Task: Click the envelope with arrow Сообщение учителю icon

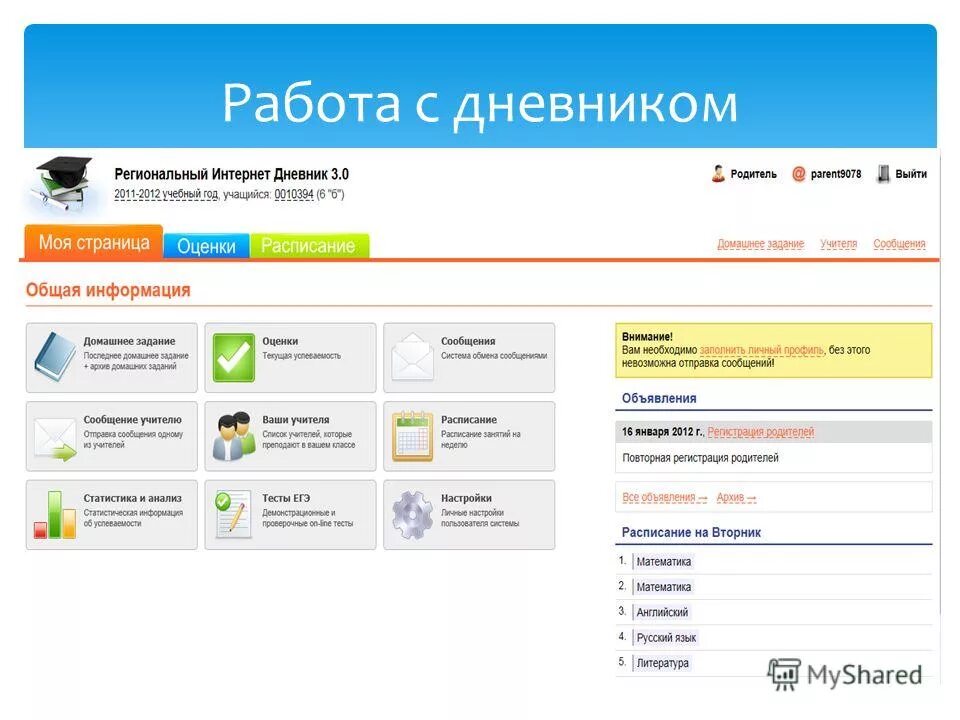Action: 55,438
